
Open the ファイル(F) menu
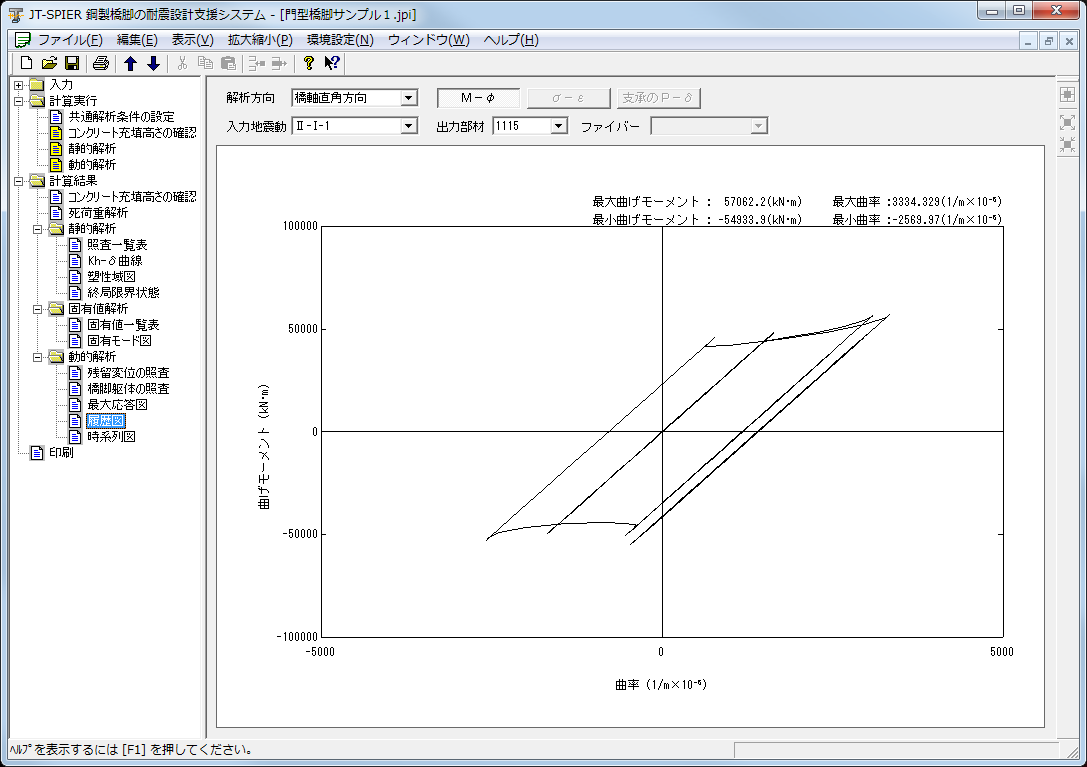click(69, 40)
